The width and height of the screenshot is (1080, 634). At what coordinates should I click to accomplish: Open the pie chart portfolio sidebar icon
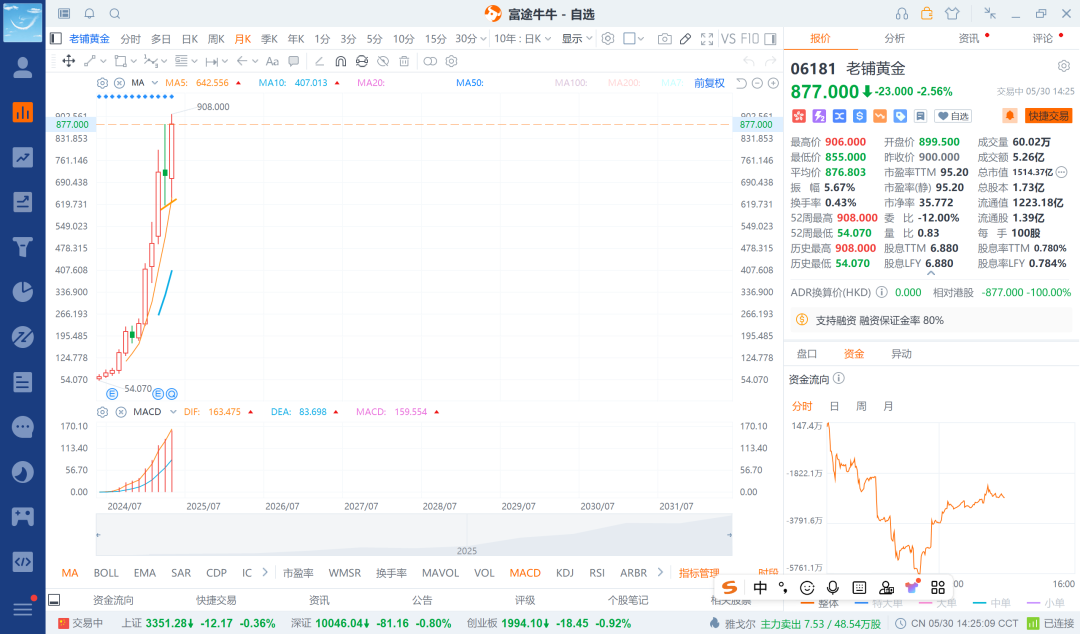point(23,292)
